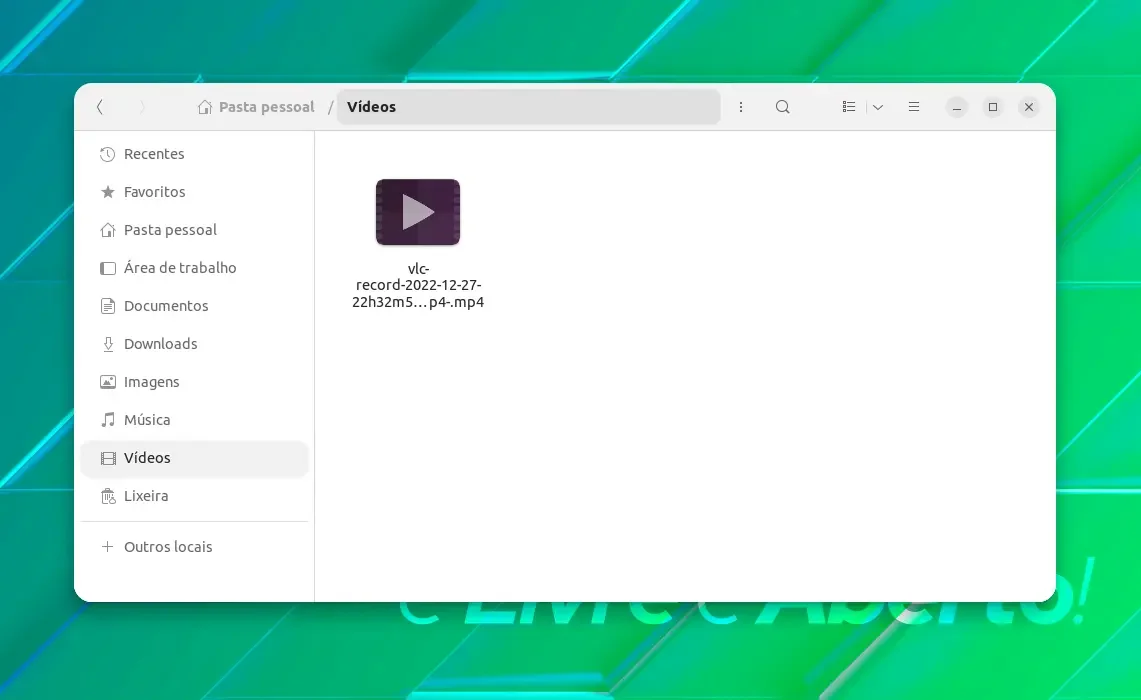Go forward with the right arrow
This screenshot has width=1141, height=700.
point(142,107)
